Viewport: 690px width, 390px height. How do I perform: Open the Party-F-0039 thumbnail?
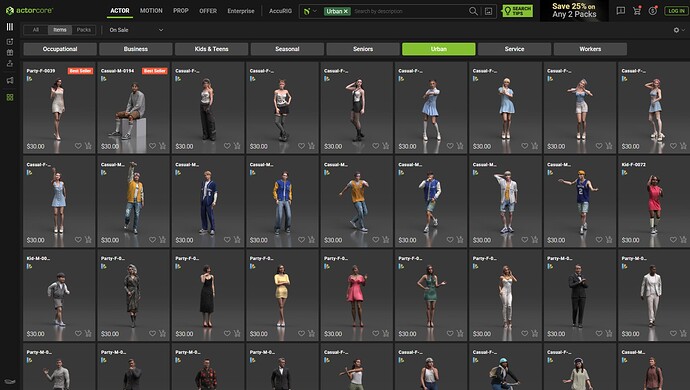(59, 109)
